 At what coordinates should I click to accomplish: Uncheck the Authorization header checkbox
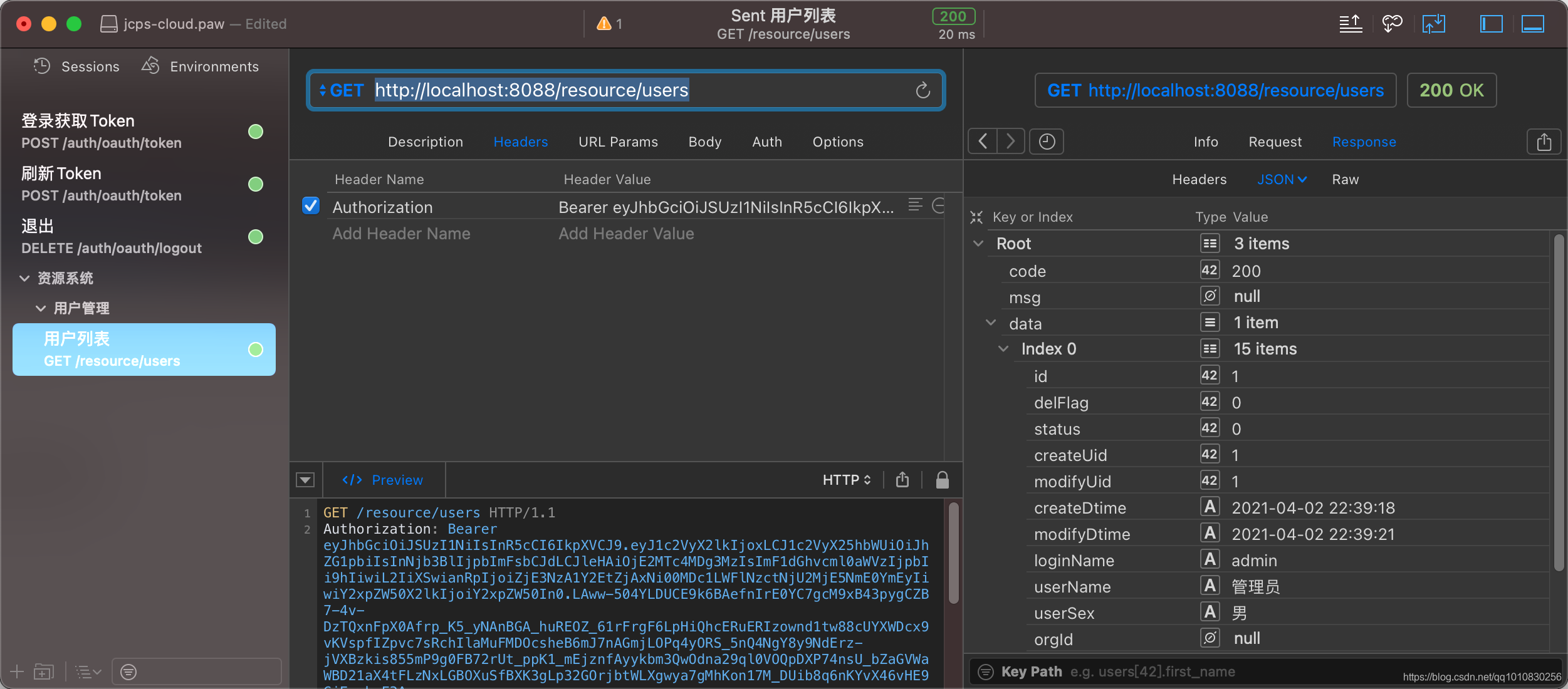(x=311, y=206)
